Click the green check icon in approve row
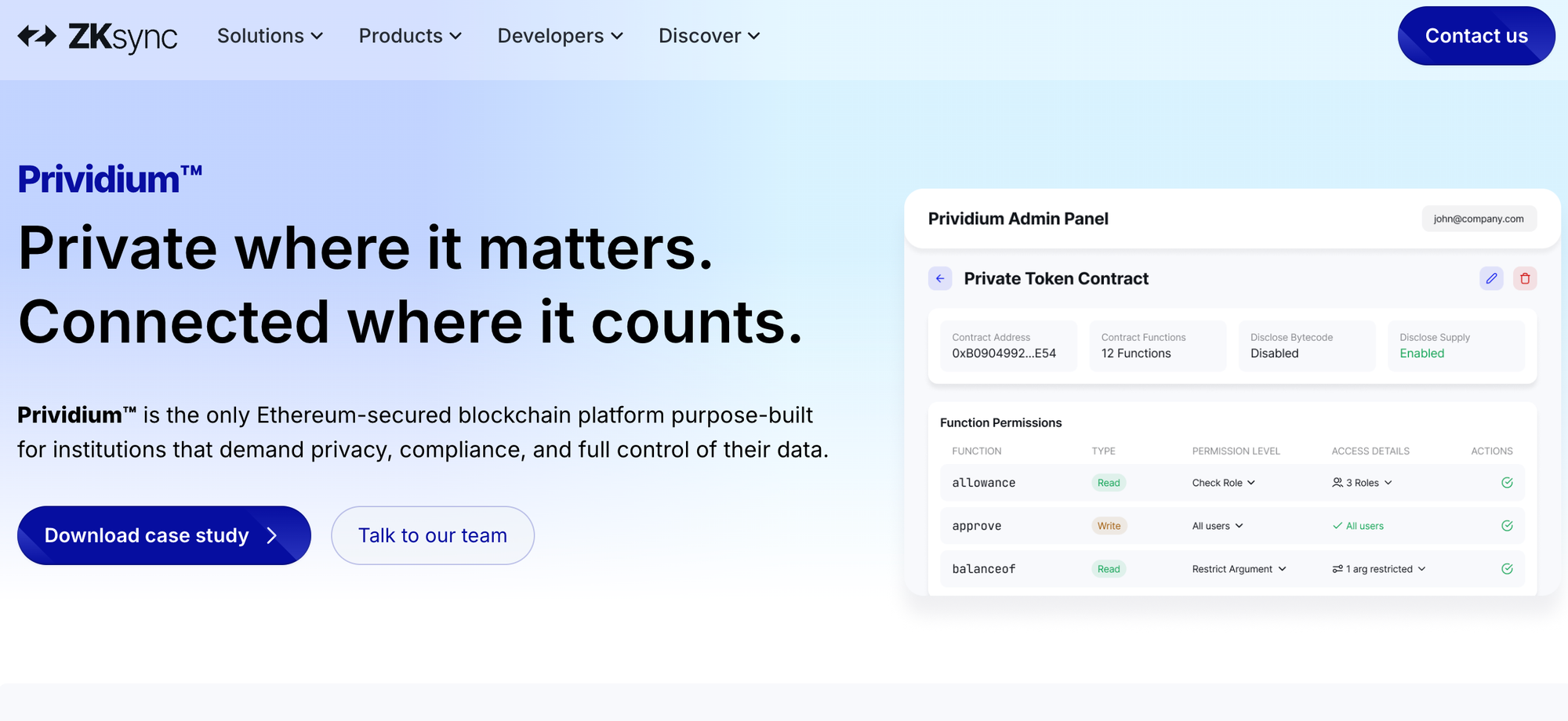 pos(1507,526)
